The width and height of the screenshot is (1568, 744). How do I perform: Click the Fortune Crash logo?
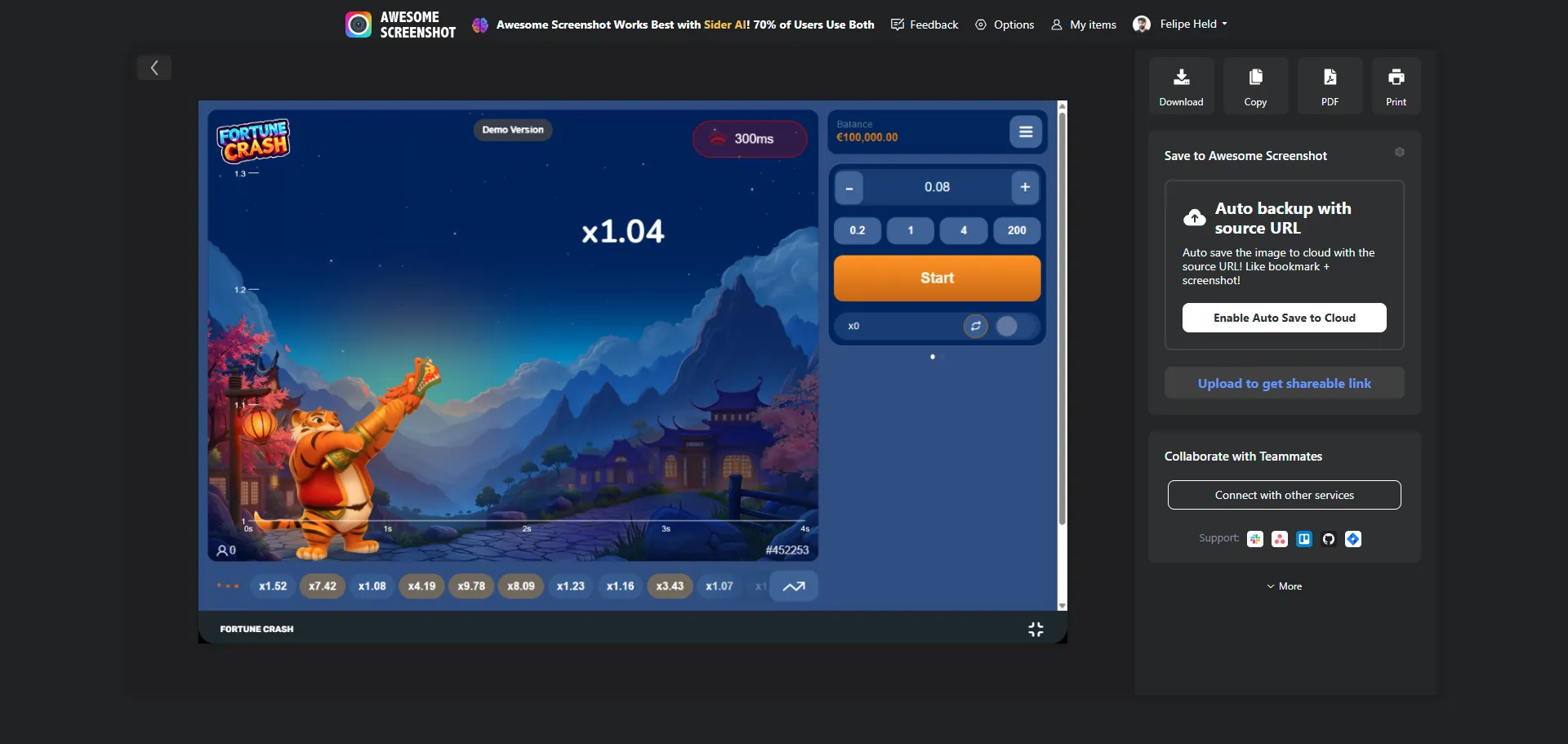[253, 140]
